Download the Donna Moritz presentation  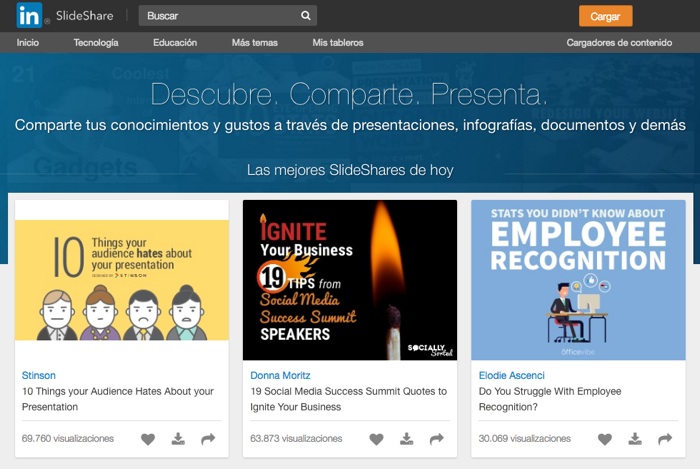(x=406, y=439)
